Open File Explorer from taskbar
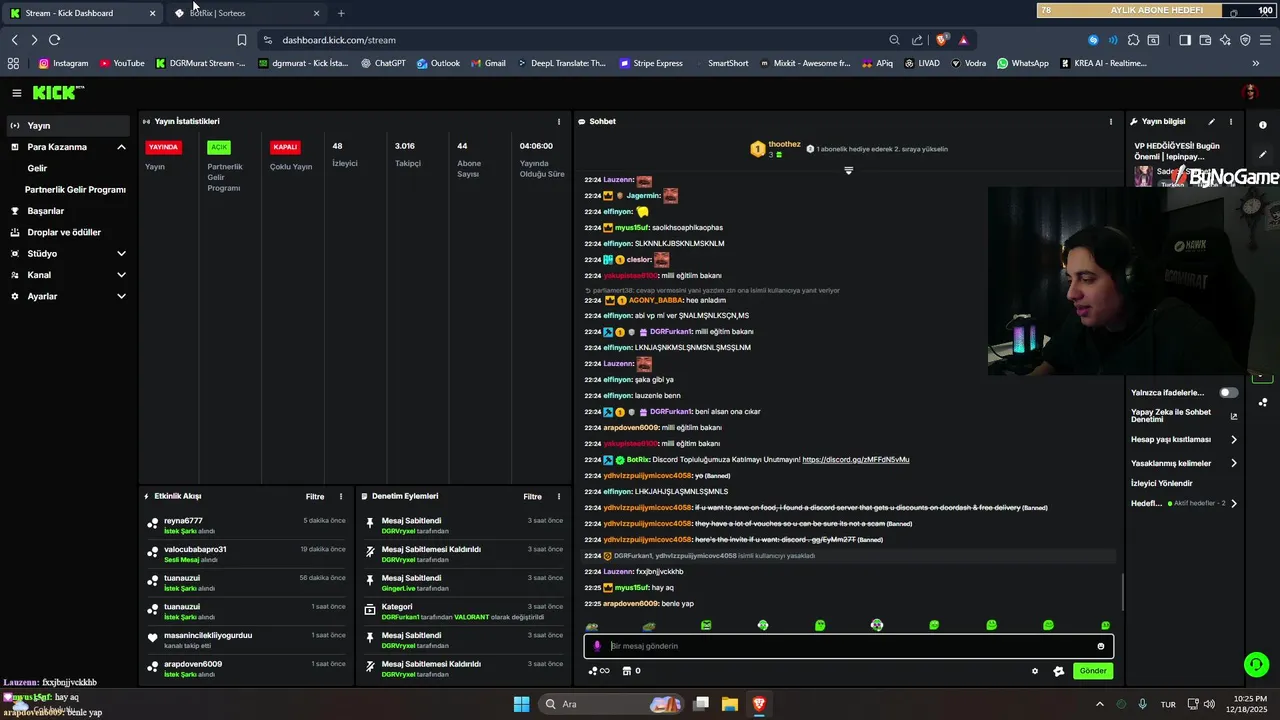Viewport: 1280px width, 720px height. click(730, 704)
